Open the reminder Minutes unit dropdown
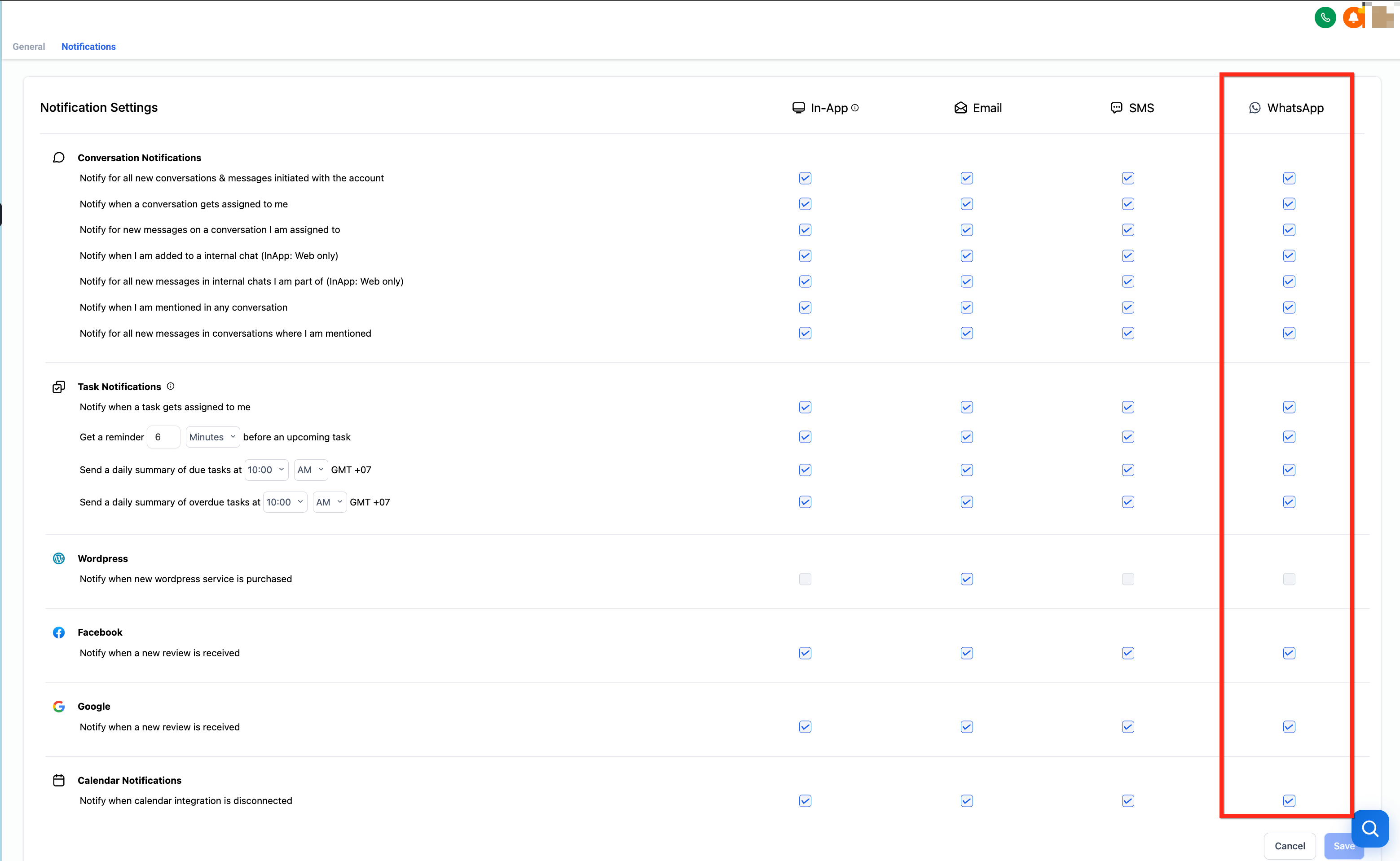This screenshot has width=1400, height=861. click(x=212, y=437)
